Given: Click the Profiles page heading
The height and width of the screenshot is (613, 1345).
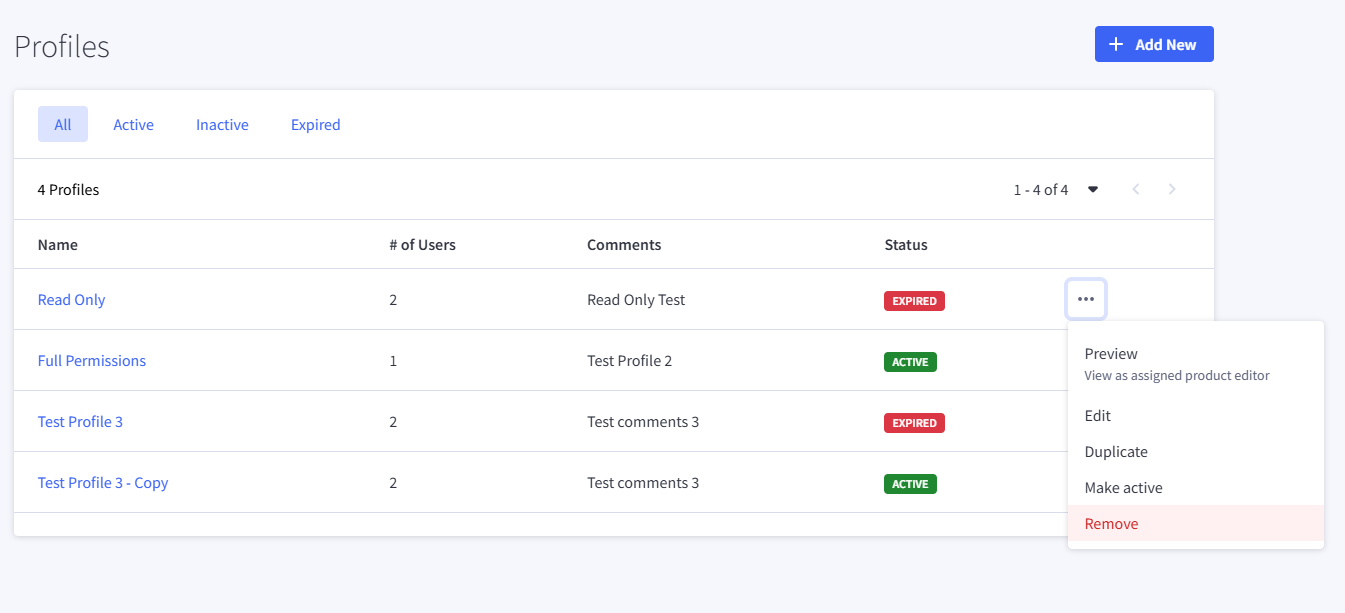Looking at the screenshot, I should pos(62,46).
